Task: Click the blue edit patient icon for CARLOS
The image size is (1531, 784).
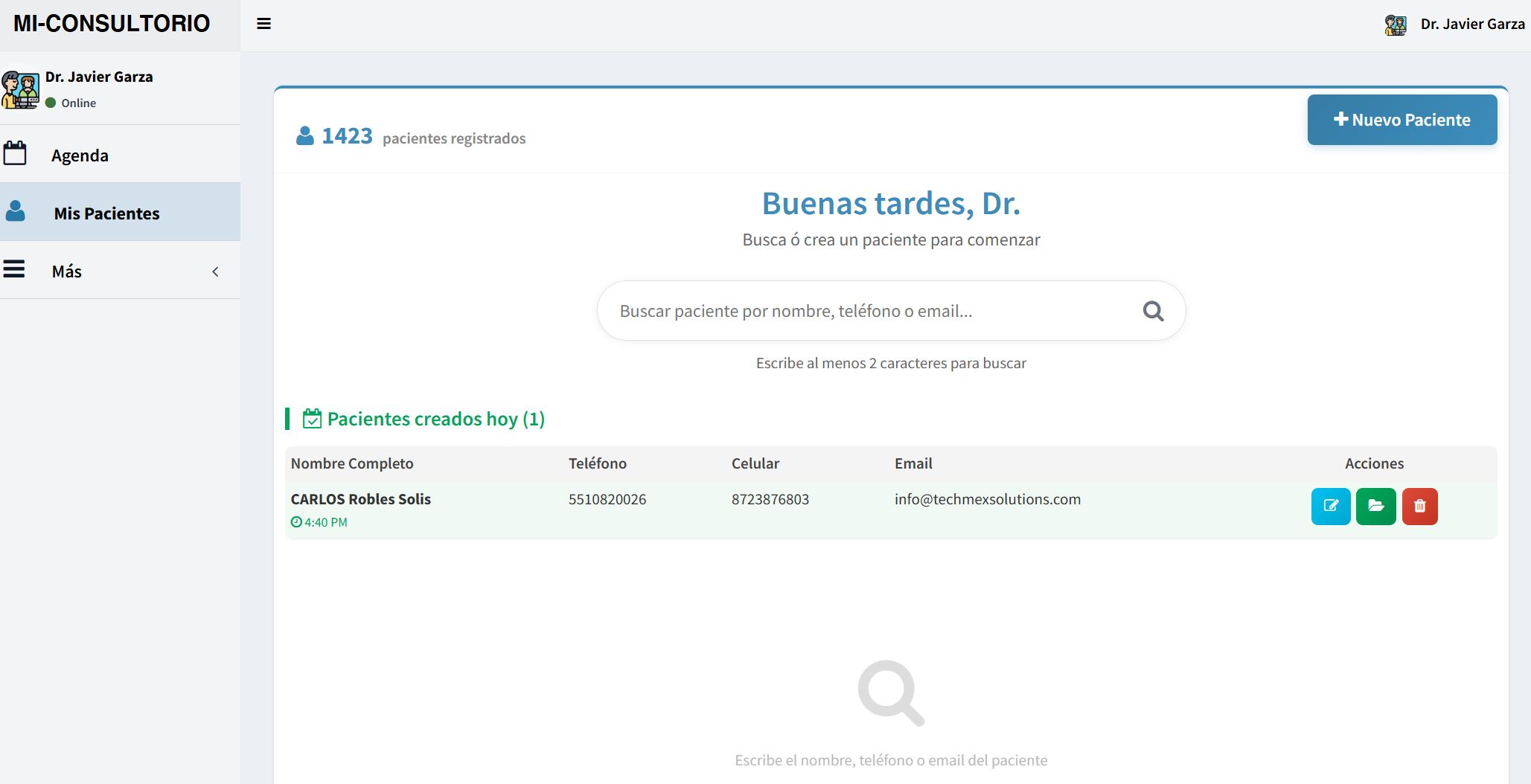Action: 1331,507
